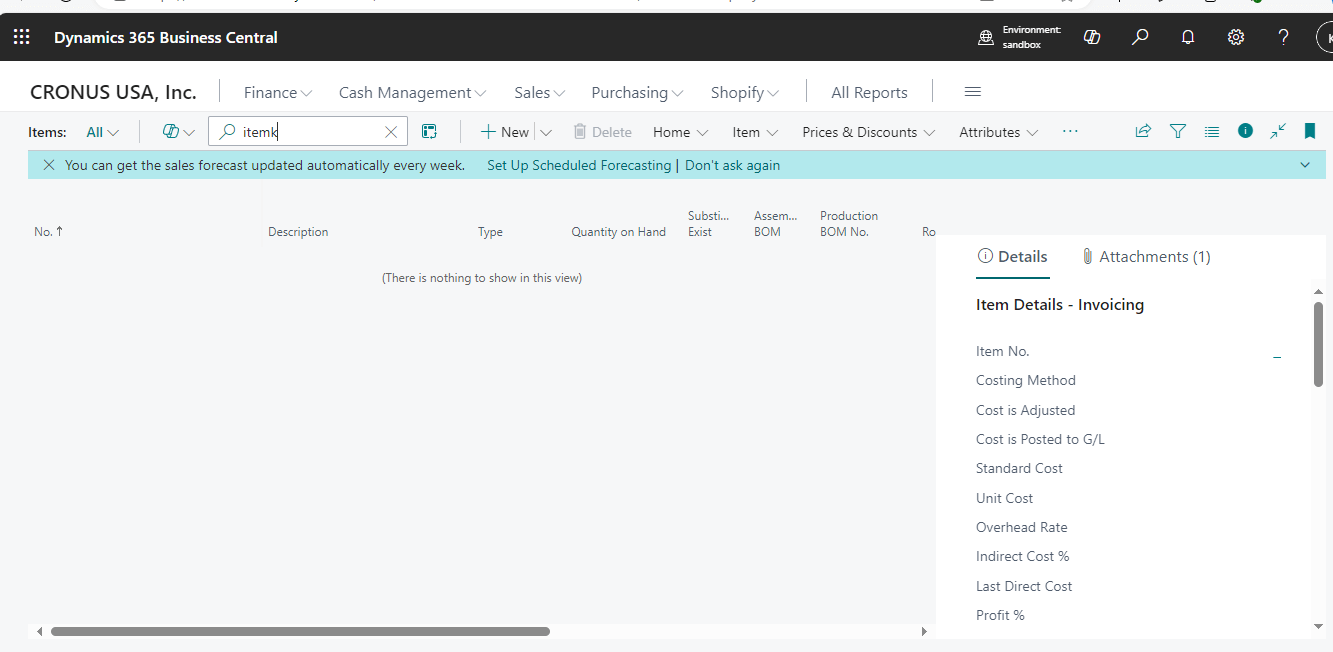
Task: Click the Share icon on the Items toolbar
Action: click(x=1142, y=131)
